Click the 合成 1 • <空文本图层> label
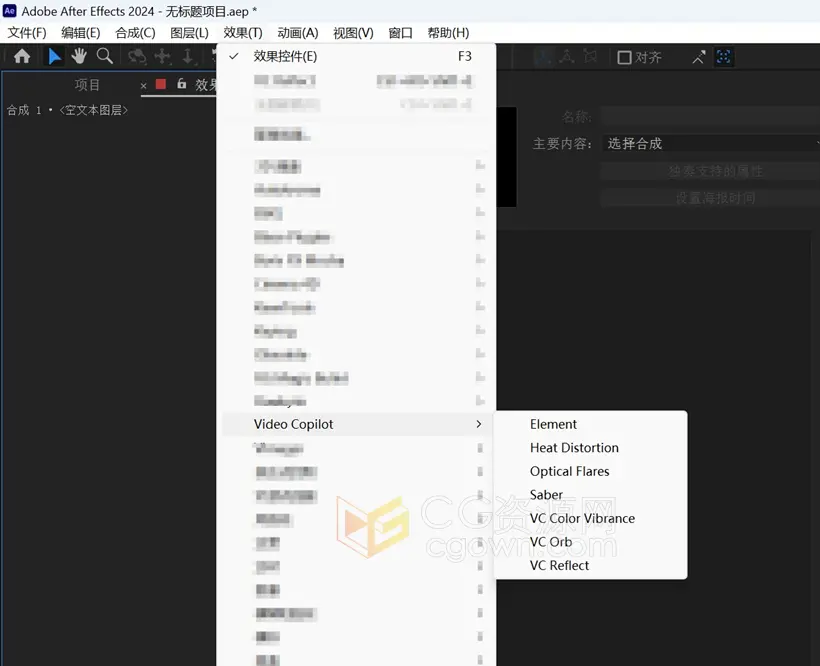820x666 pixels. pos(67,110)
